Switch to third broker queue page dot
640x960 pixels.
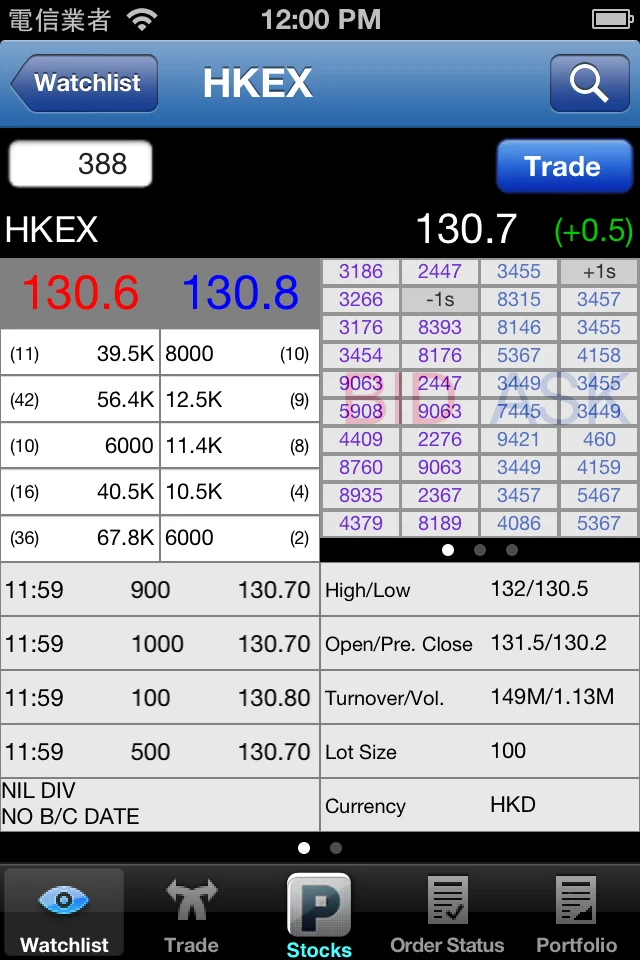pyautogui.click(x=511, y=550)
